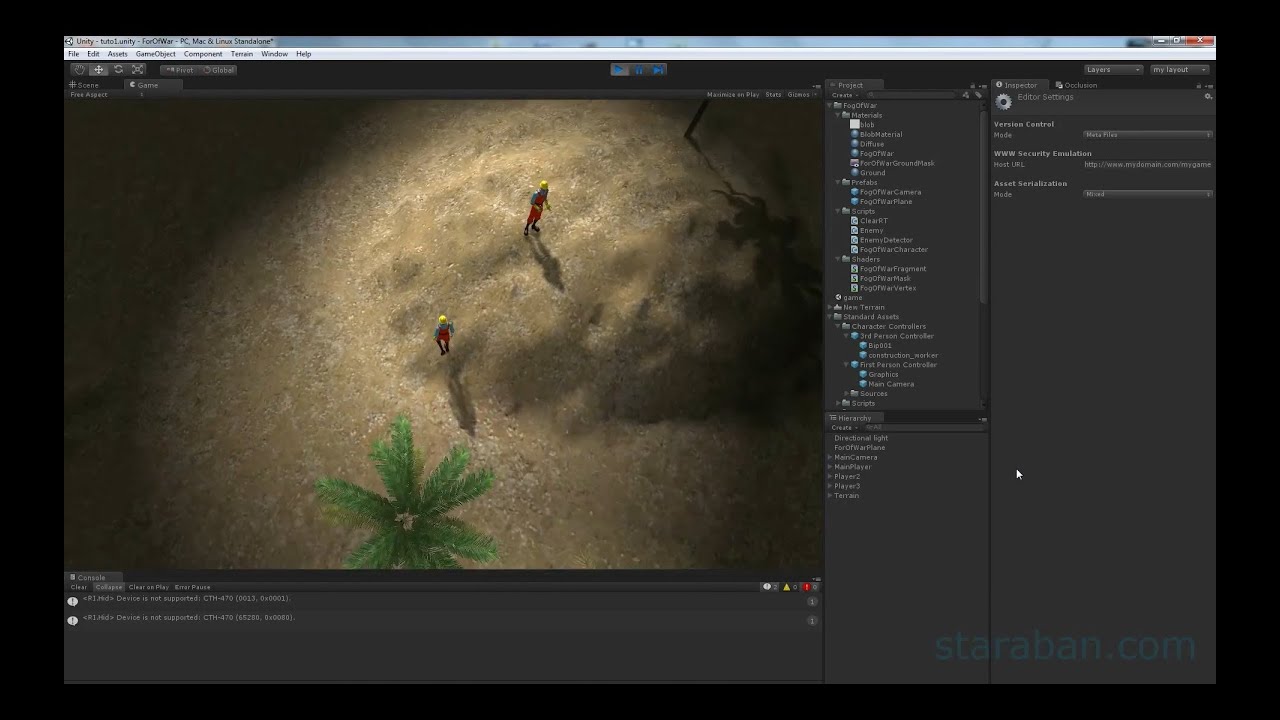The height and width of the screenshot is (720, 1280).
Task: Select the construction_worker asset
Action: point(897,355)
